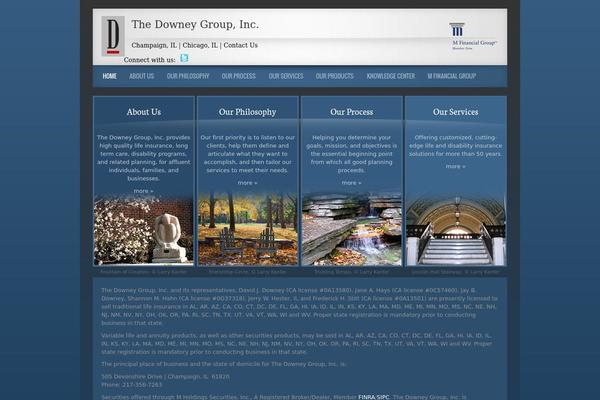This screenshot has height=400, width=600.
Task: Select Our Process in navigation bar
Action: 238,76
